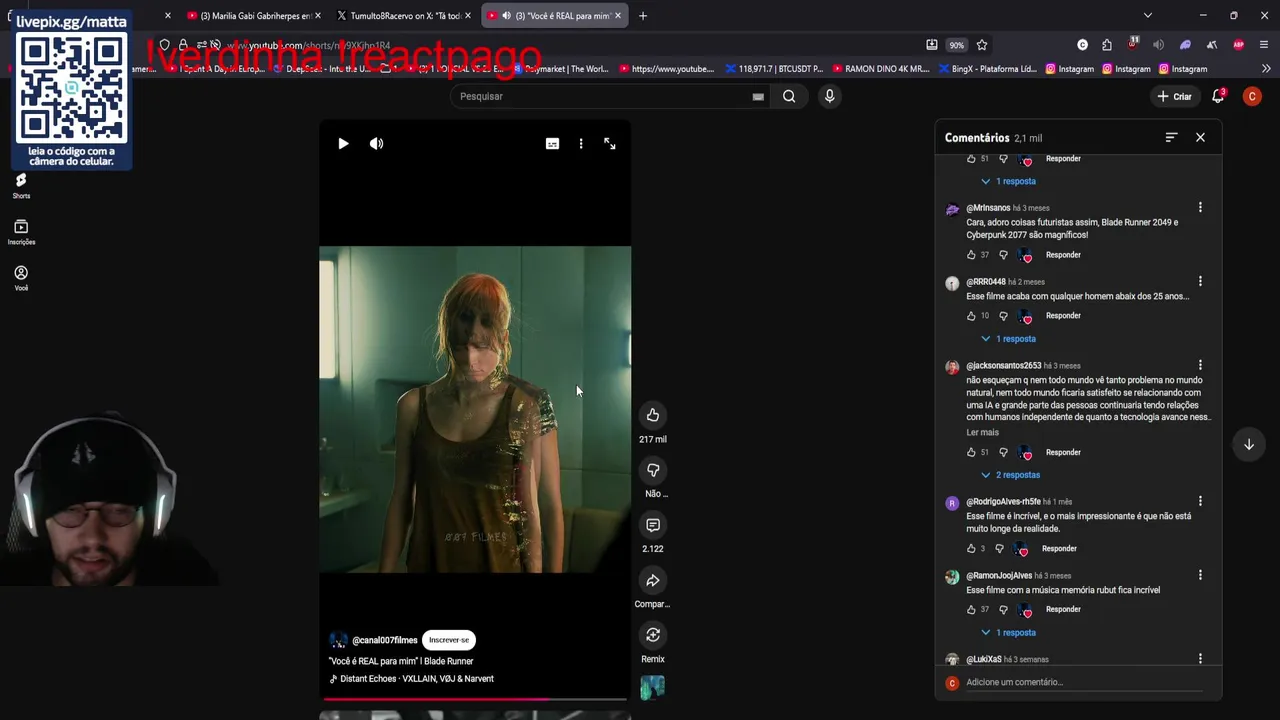This screenshot has width=1280, height=720.
Task: Go to Shorts in the sidebar
Action: [x=21, y=186]
